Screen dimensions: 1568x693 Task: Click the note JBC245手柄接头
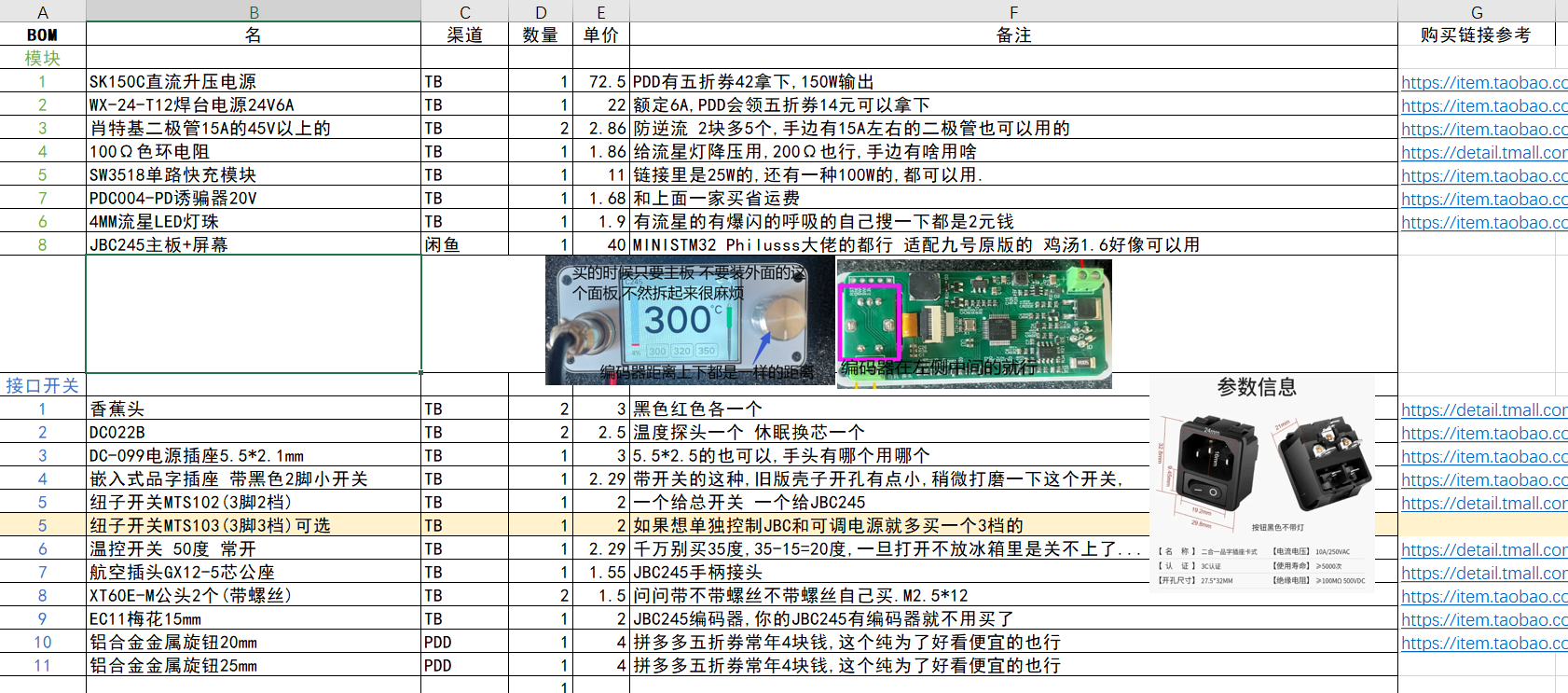pyautogui.click(x=697, y=573)
